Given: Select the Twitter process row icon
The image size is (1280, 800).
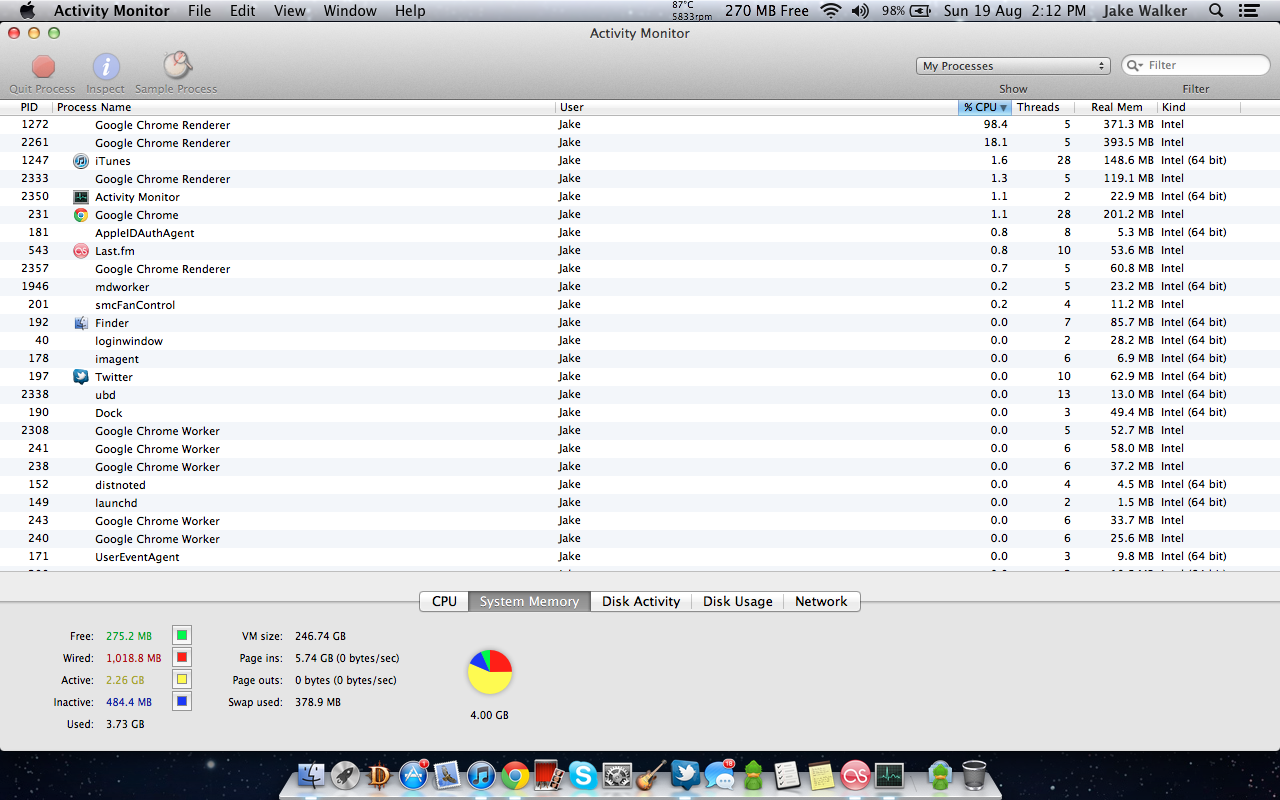Looking at the screenshot, I should click(81, 377).
